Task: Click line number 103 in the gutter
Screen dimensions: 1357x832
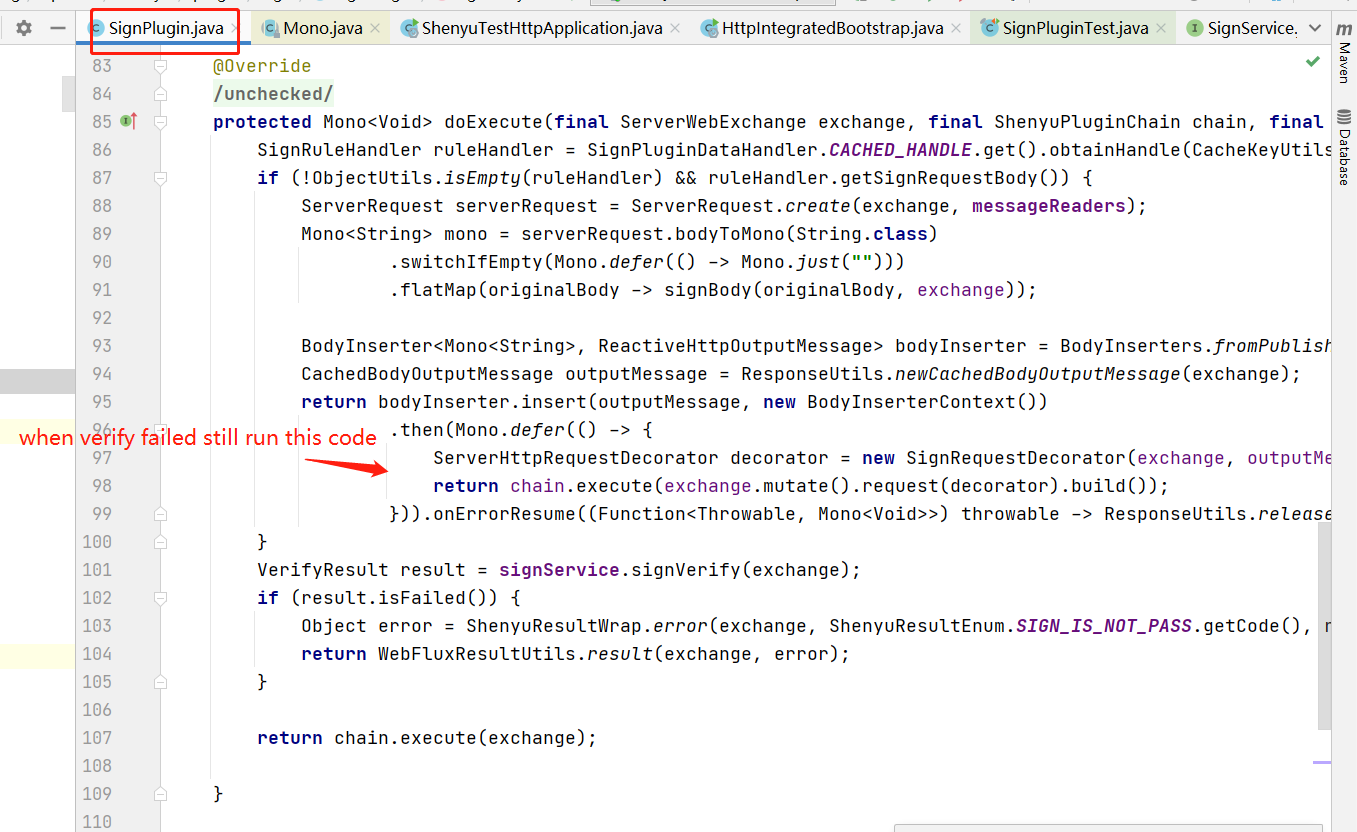Action: tap(97, 626)
